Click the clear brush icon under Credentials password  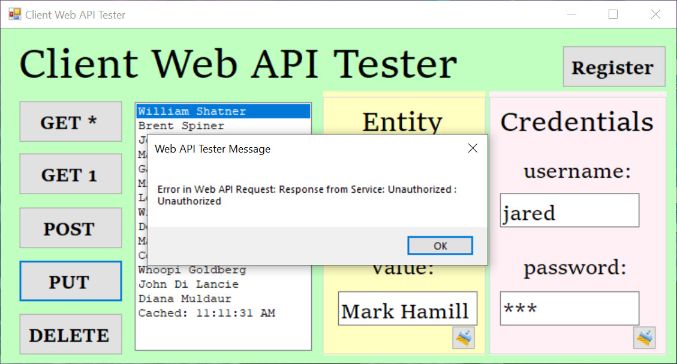644,338
